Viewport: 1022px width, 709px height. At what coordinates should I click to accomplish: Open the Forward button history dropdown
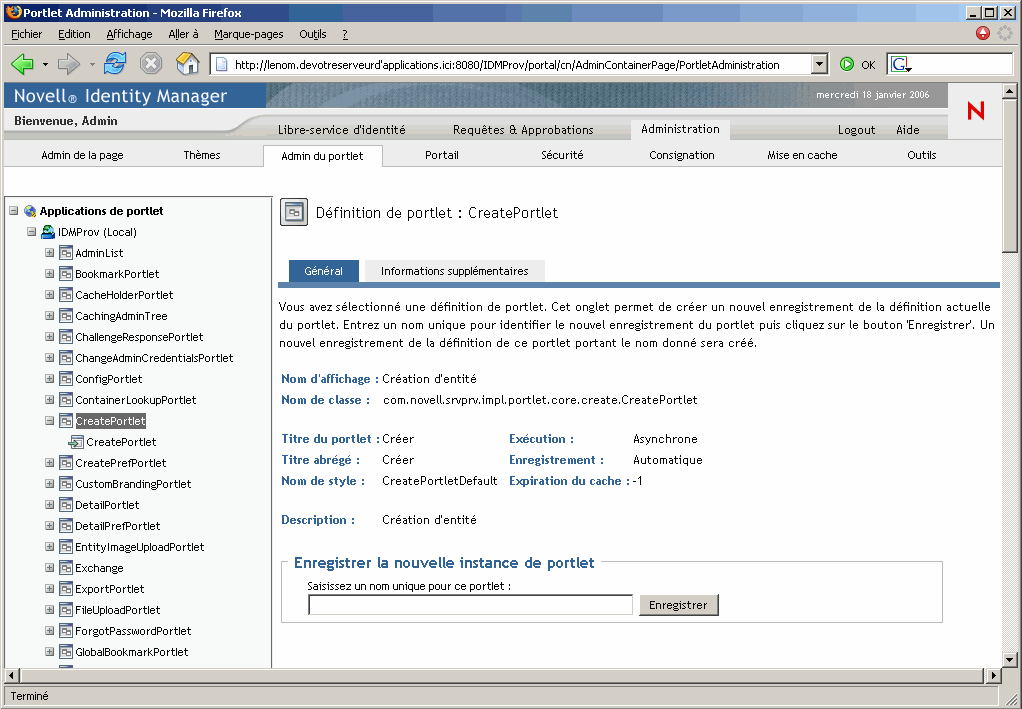(92, 64)
